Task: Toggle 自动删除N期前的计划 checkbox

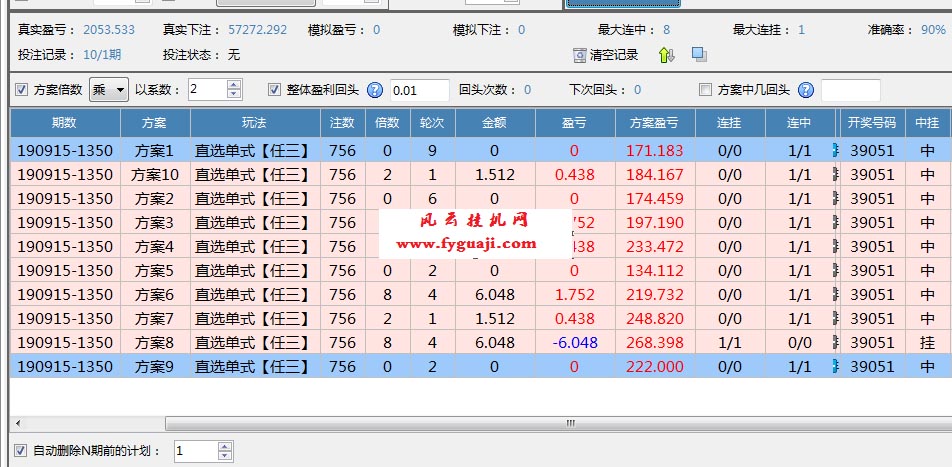Action: pyautogui.click(x=21, y=451)
